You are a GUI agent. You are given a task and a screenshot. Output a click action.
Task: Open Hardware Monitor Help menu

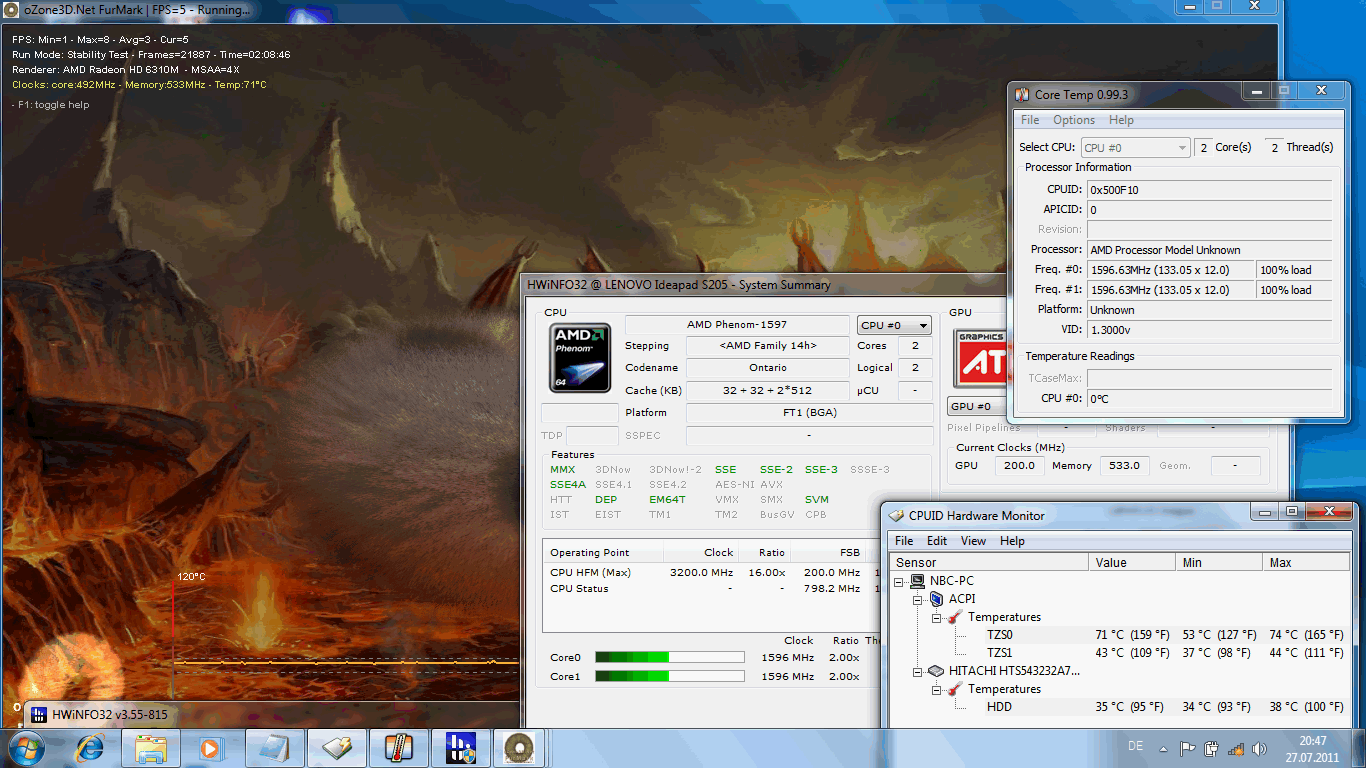point(1012,541)
